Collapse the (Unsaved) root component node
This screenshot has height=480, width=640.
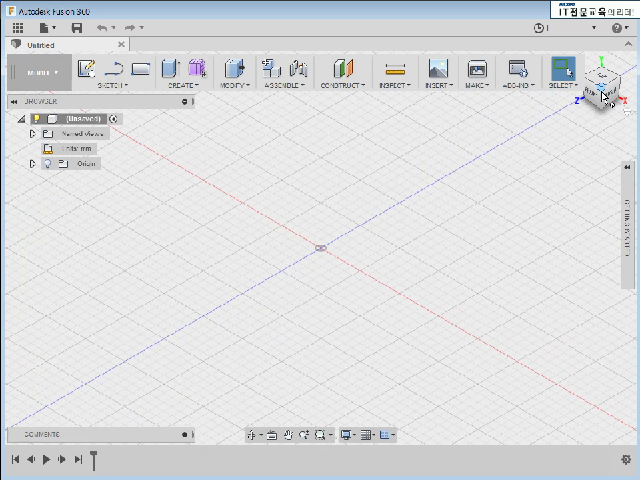click(21, 119)
